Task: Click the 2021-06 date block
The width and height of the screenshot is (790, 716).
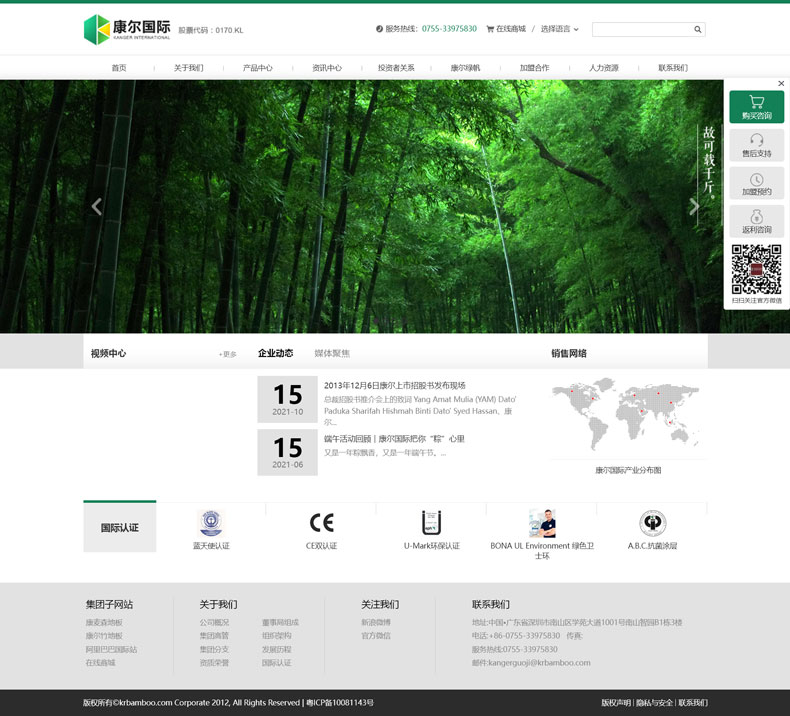Action: (288, 452)
